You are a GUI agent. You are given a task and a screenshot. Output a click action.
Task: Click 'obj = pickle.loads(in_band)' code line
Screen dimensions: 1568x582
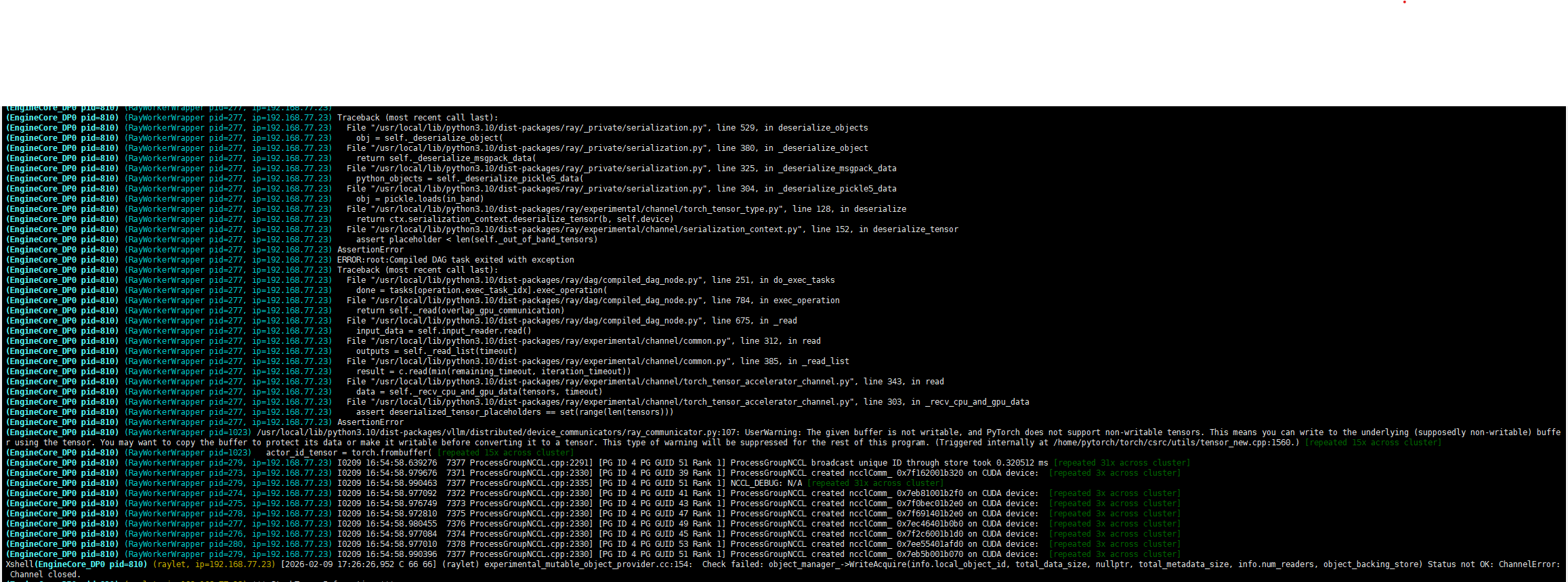click(420, 199)
